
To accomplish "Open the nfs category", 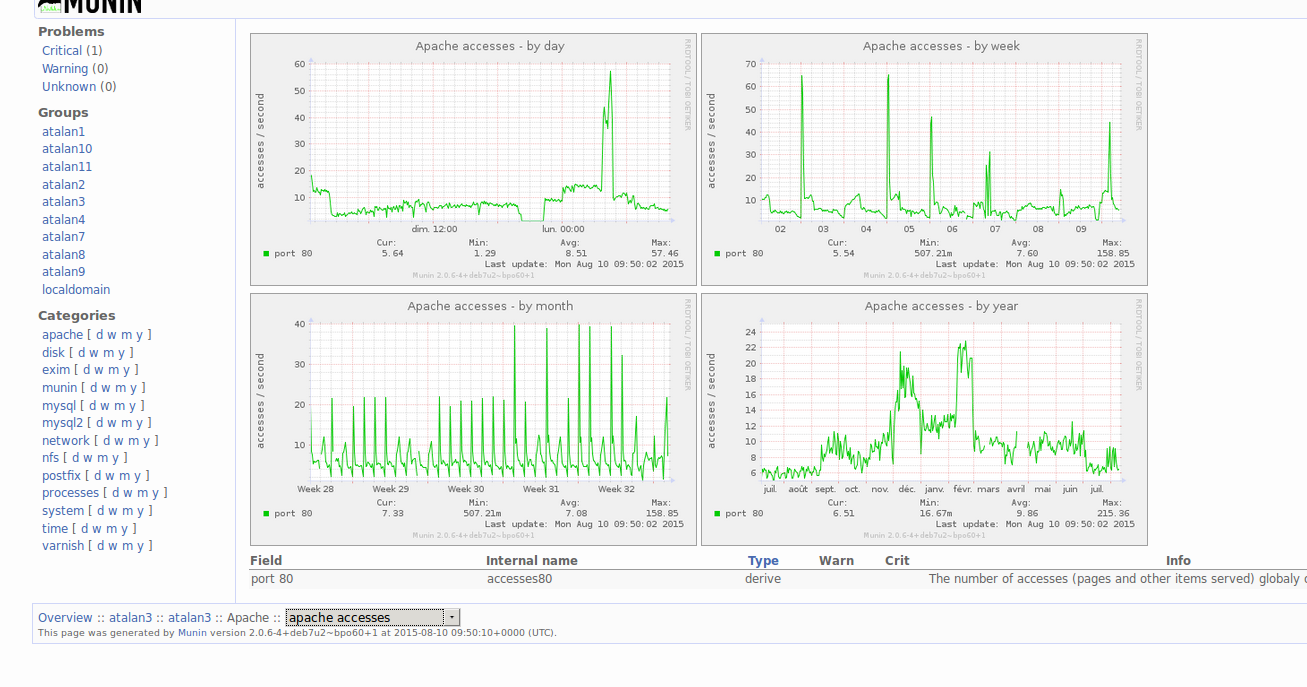I will click(x=50, y=458).
